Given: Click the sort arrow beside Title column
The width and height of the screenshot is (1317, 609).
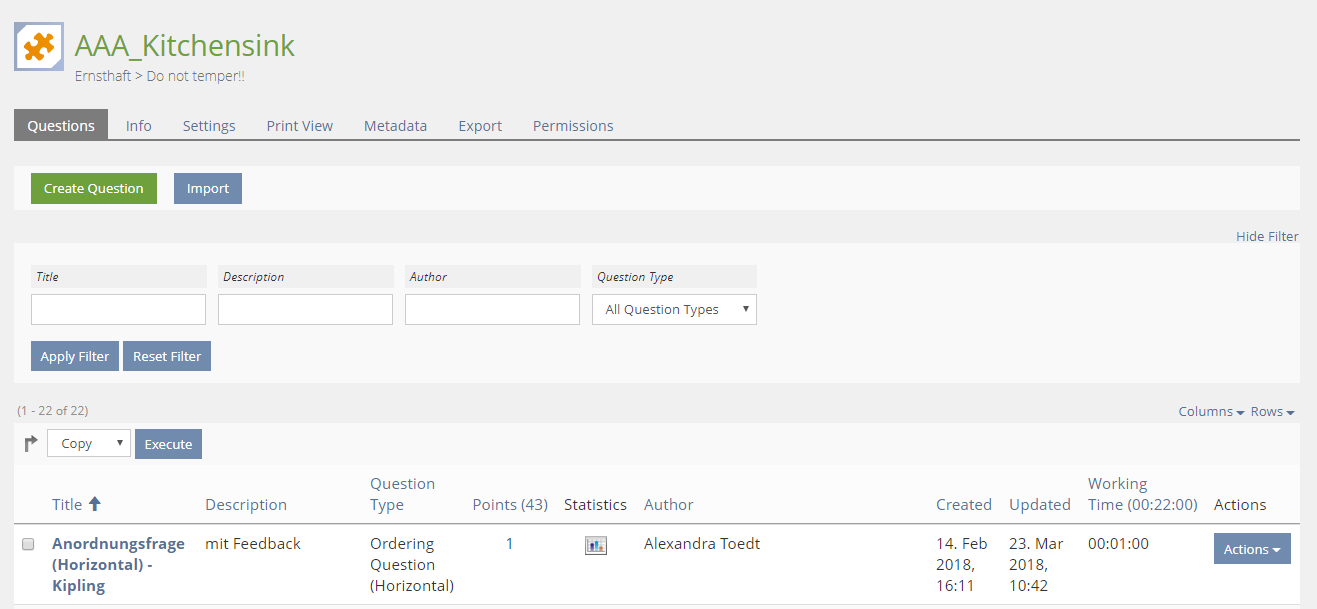Looking at the screenshot, I should (x=95, y=504).
